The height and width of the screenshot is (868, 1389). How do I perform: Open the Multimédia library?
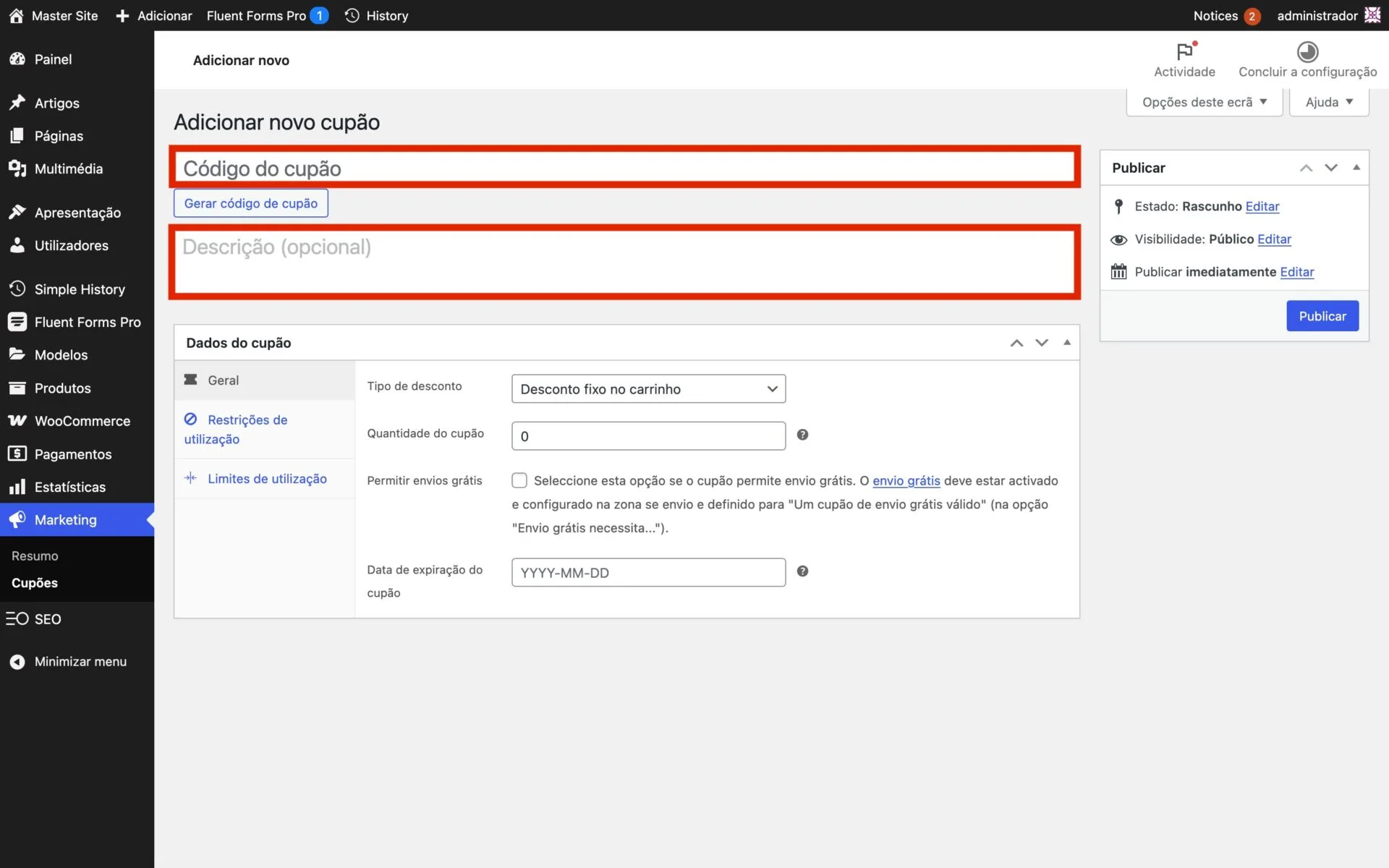(x=68, y=169)
